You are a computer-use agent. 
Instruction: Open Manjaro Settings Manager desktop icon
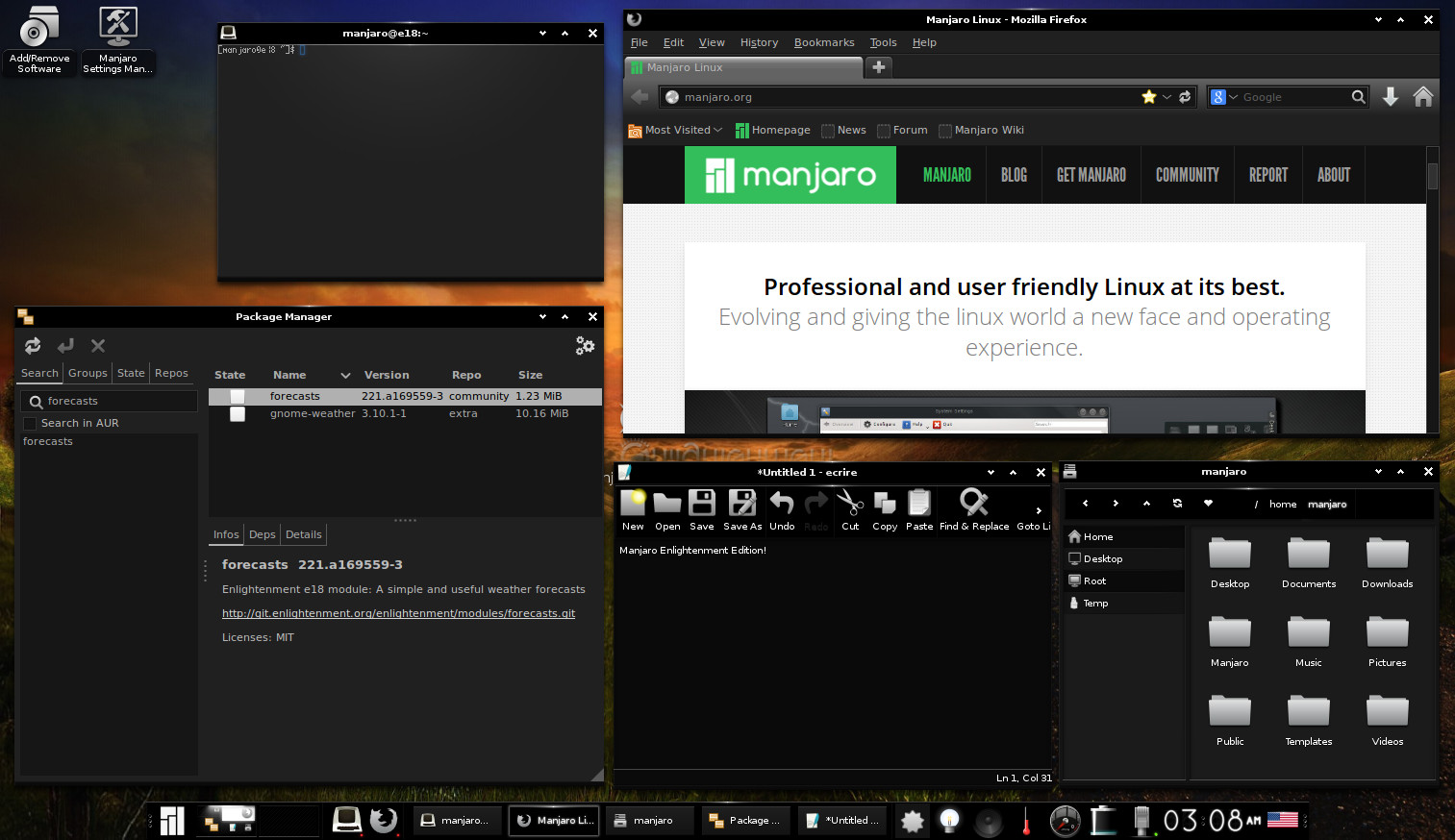coord(118,39)
